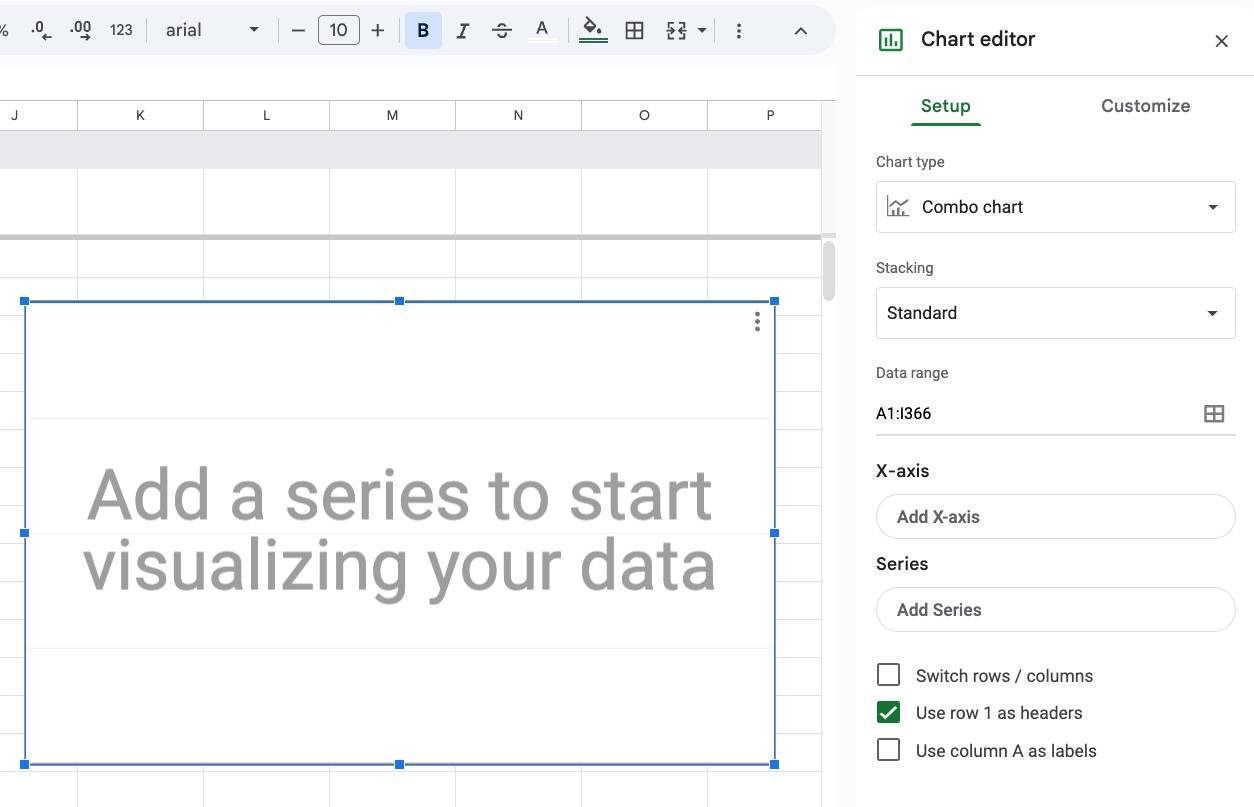Click the increase decimal places icon
This screenshot has height=807, width=1254.
pyautogui.click(x=81, y=31)
